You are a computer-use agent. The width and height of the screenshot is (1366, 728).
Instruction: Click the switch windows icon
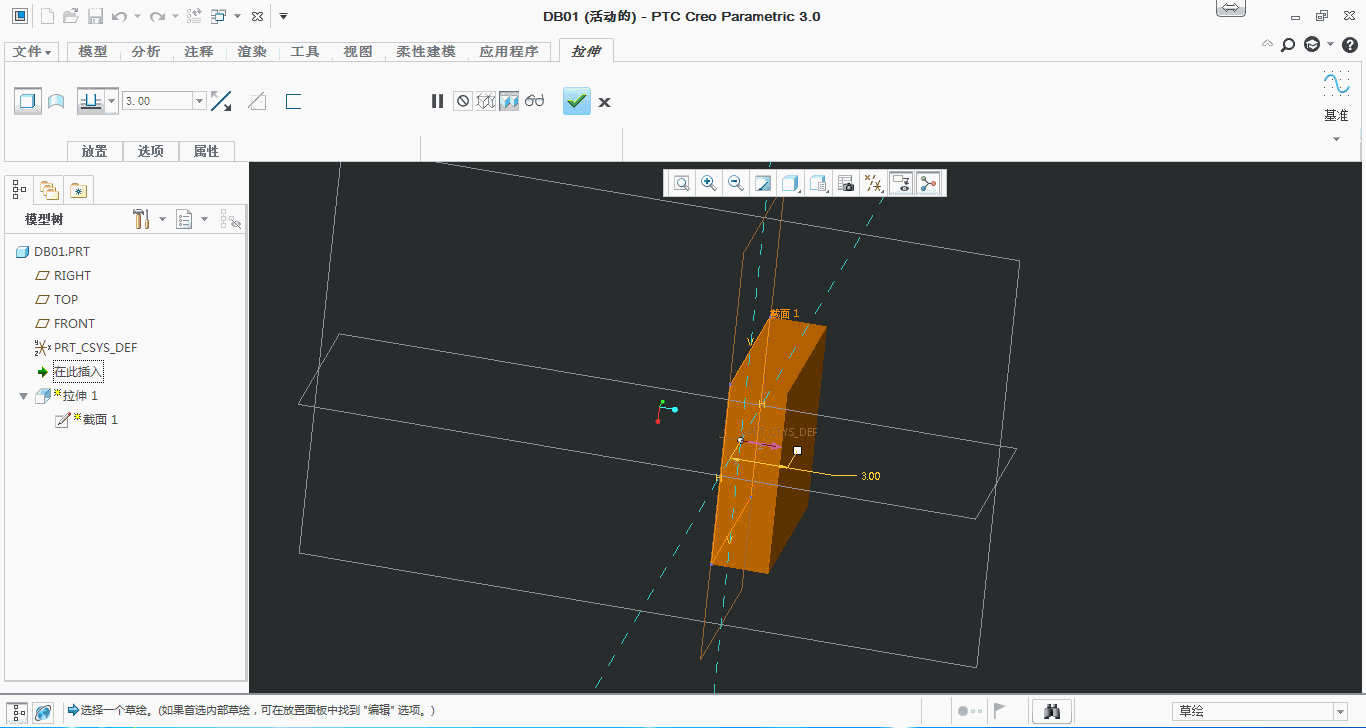pyautogui.click(x=219, y=16)
